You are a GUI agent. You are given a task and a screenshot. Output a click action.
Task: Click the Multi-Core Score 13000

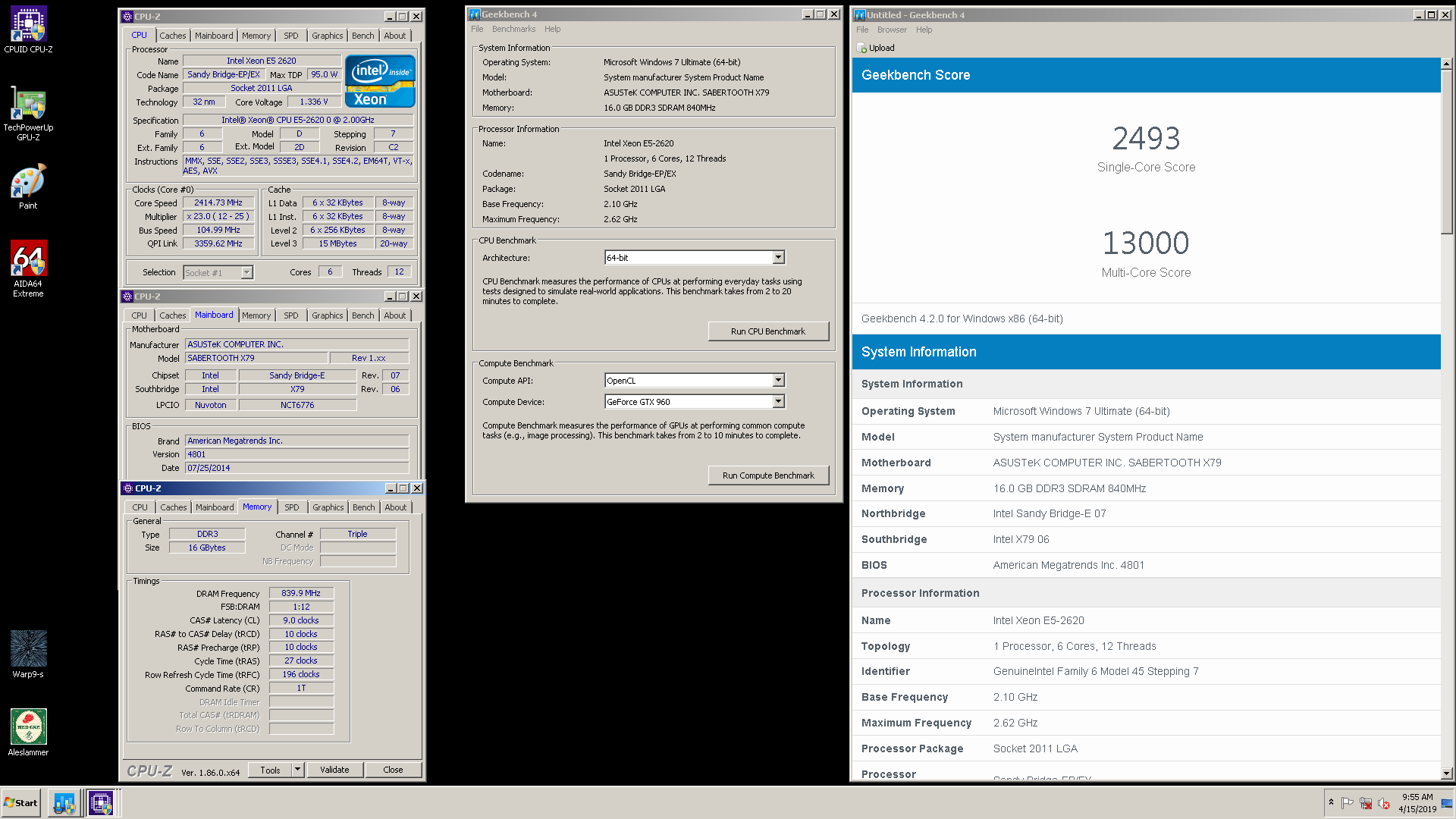(1146, 243)
